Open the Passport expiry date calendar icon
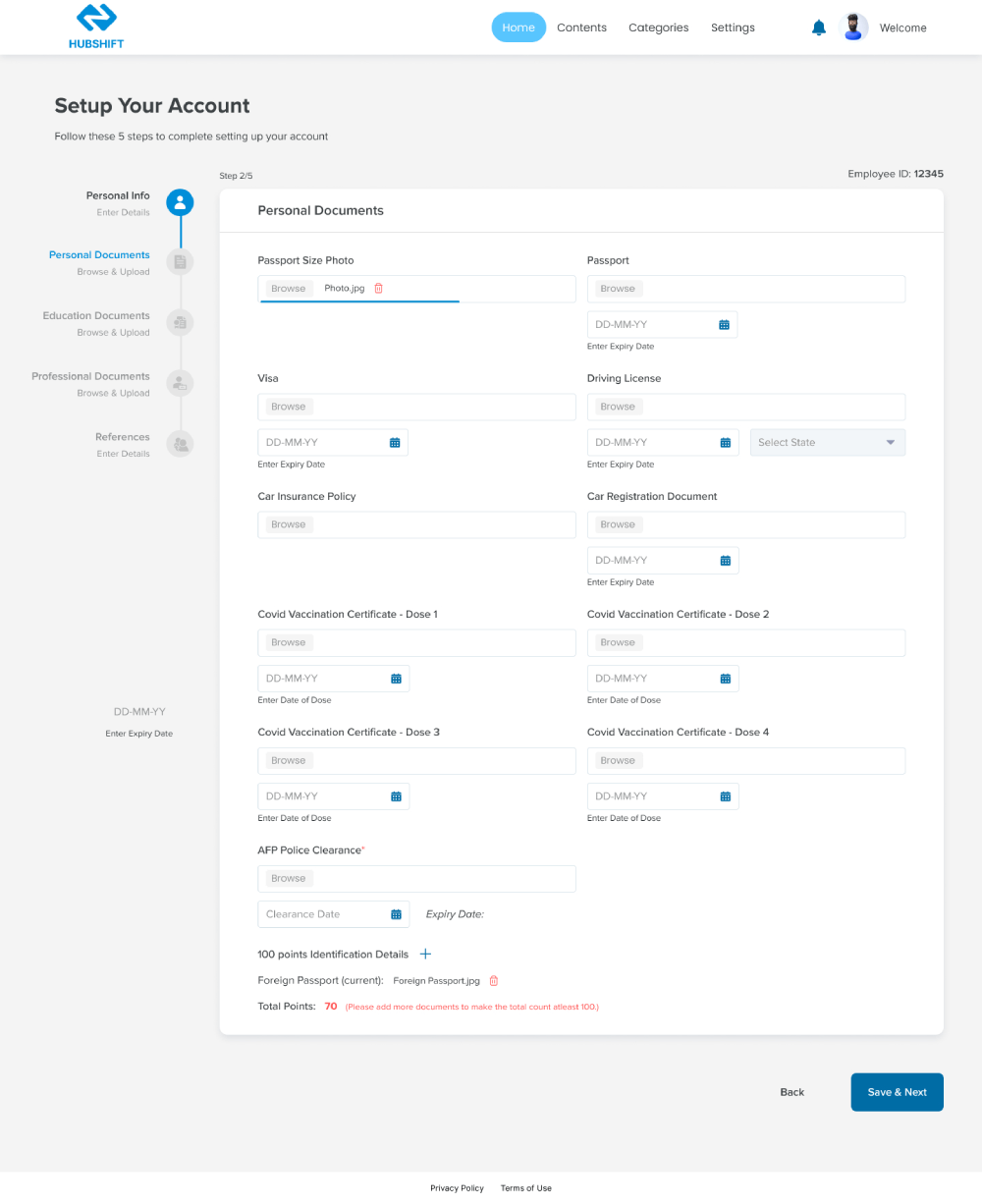The width and height of the screenshot is (982, 1204). [725, 325]
